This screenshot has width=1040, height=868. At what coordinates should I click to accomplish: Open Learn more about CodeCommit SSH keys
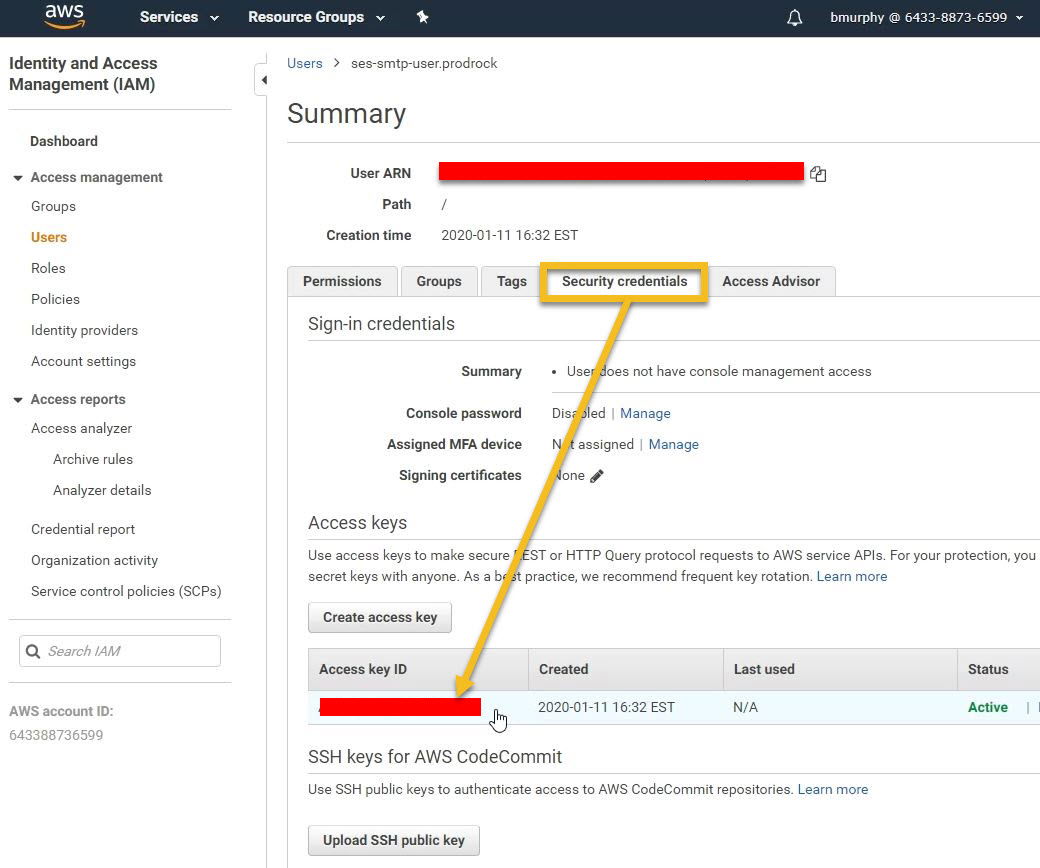(832, 790)
